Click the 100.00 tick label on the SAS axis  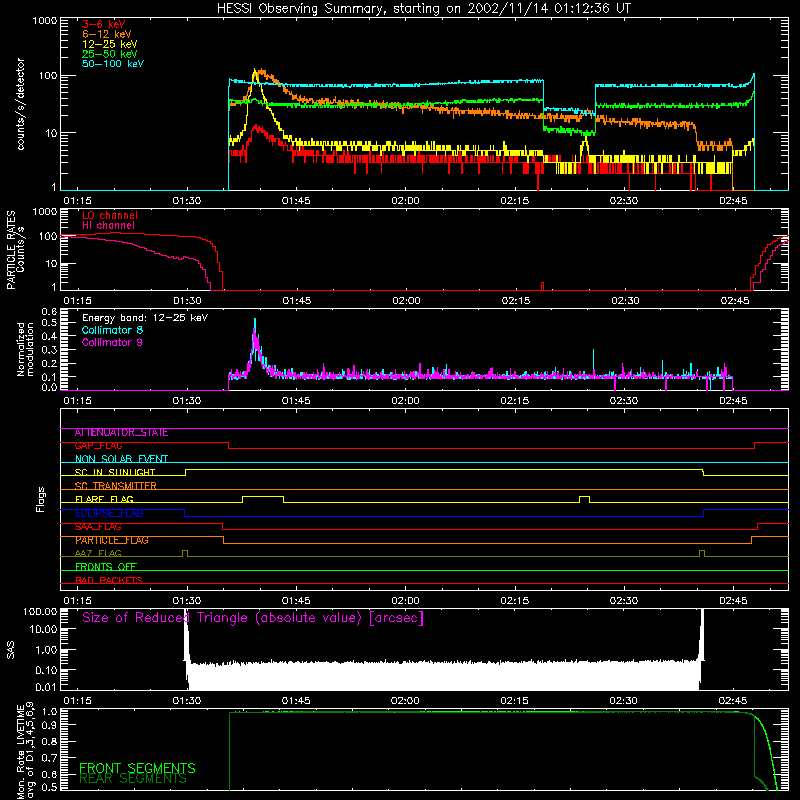point(40,611)
